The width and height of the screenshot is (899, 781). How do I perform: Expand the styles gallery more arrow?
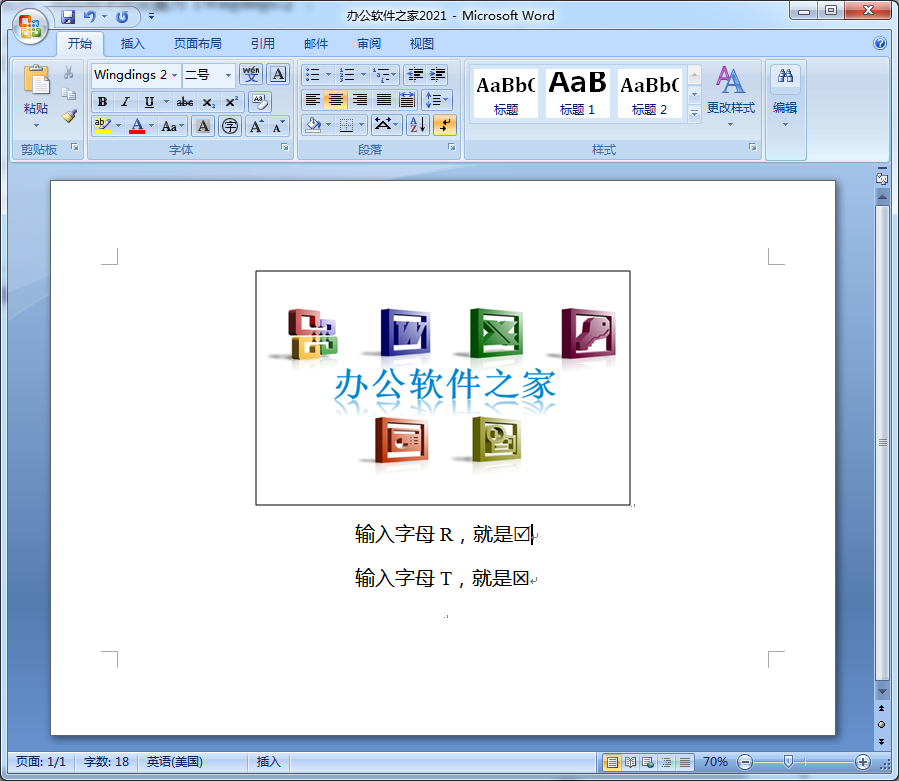pos(694,114)
